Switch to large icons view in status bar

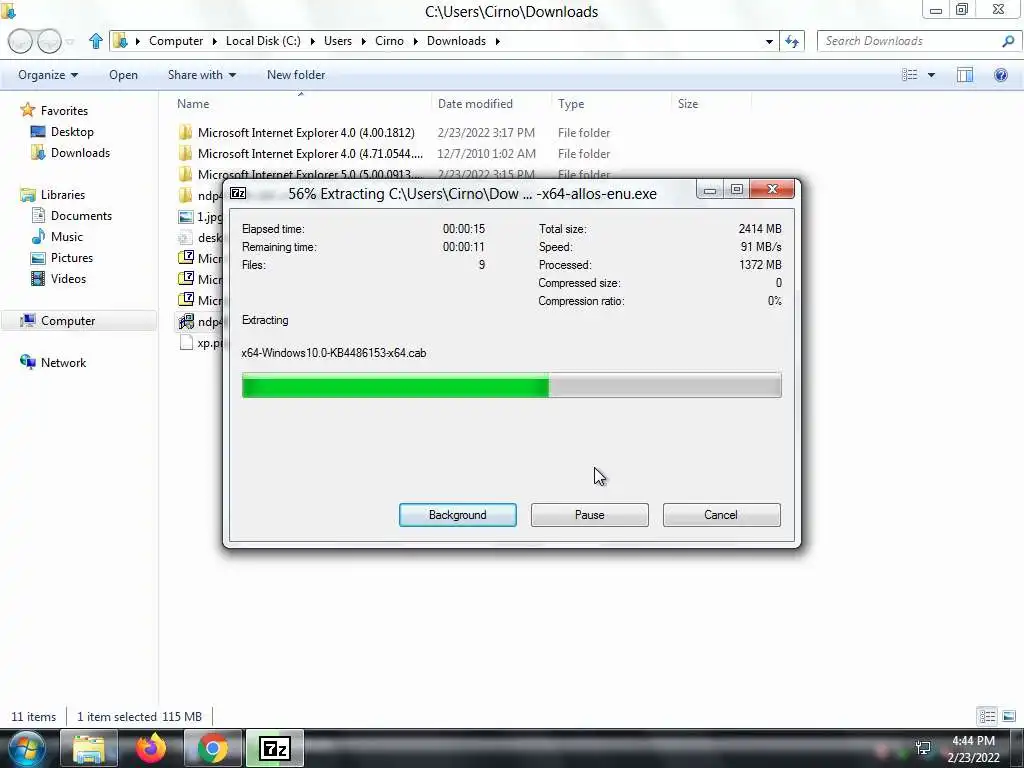(x=1009, y=716)
